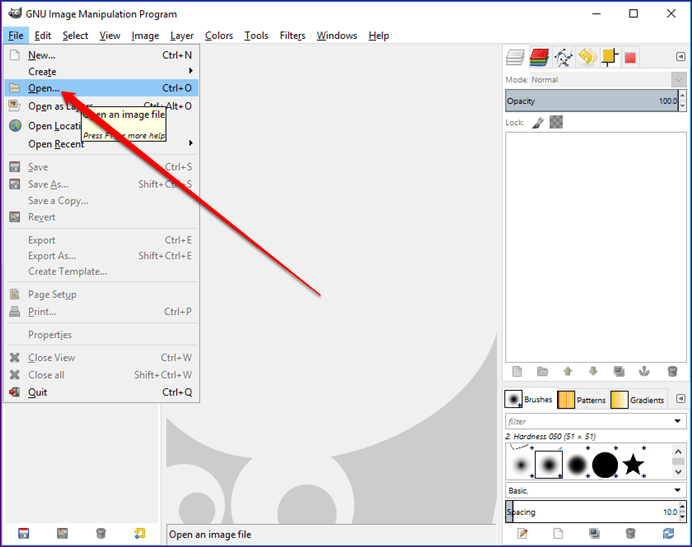Screen dimensions: 692x547
Task: Increase Spacing with stepper up arrow
Action: [x=683, y=507]
